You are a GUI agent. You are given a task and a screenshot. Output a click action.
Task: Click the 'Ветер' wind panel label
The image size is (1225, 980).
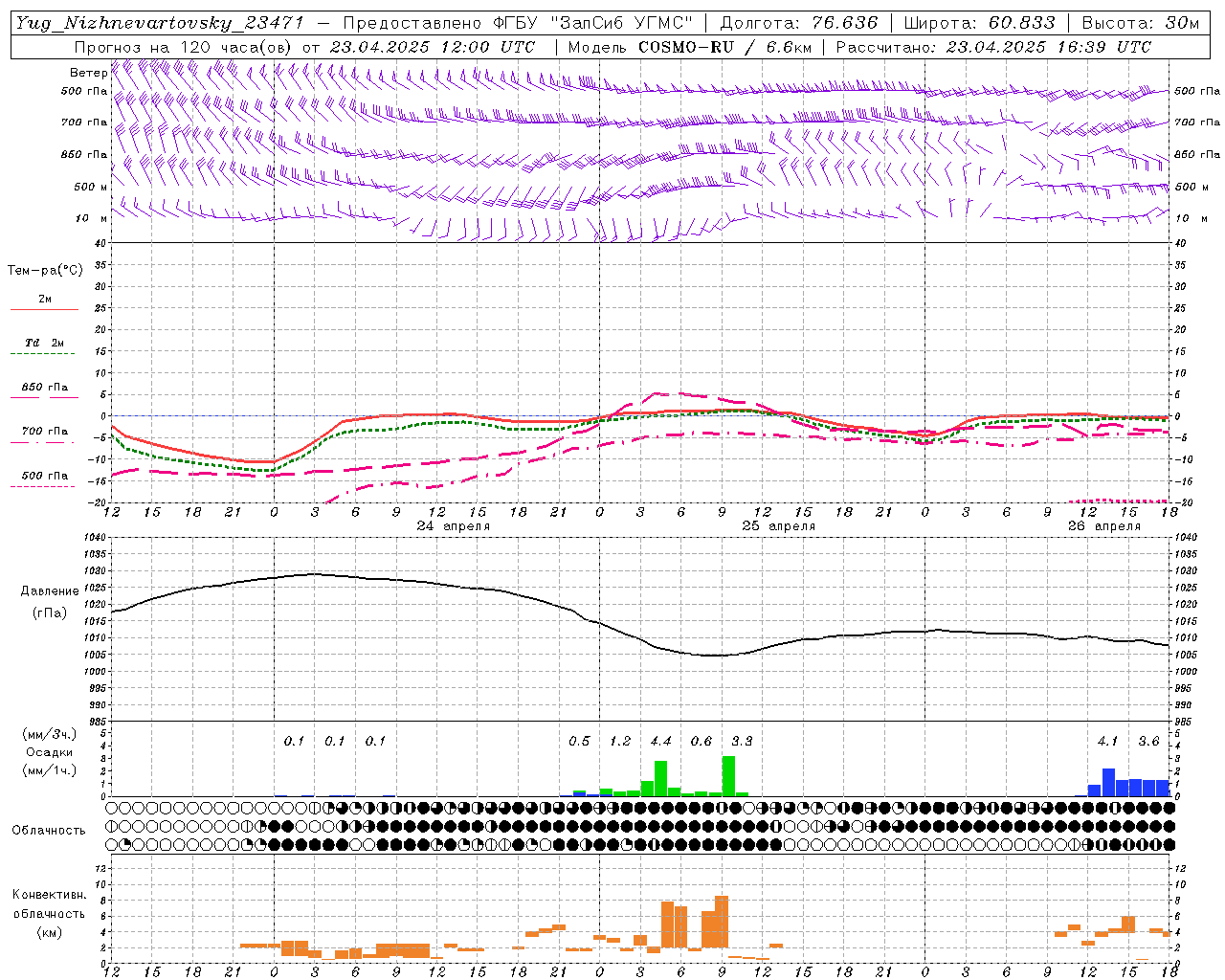pyautogui.click(x=88, y=73)
